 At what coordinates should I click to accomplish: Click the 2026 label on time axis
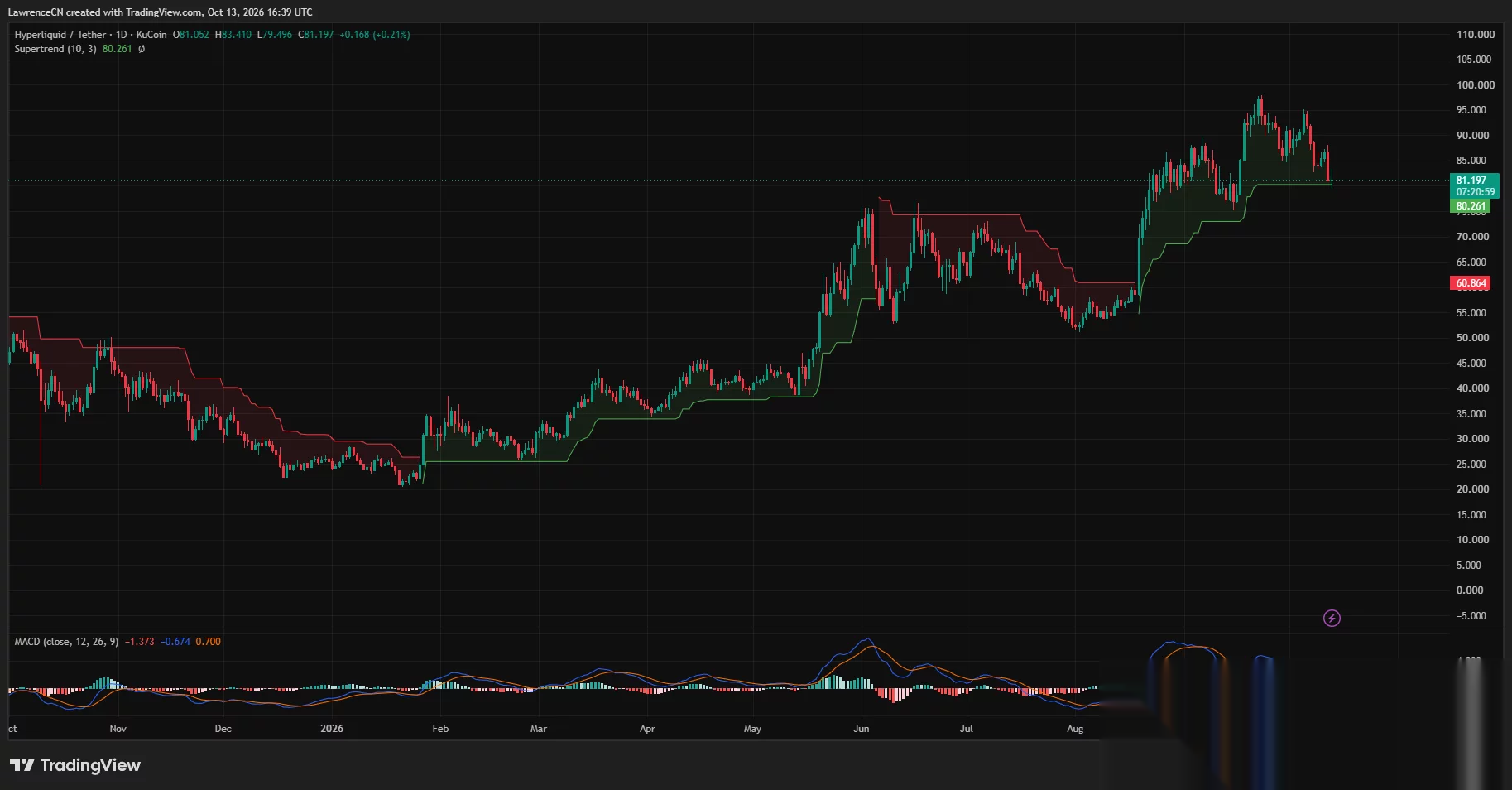point(332,729)
